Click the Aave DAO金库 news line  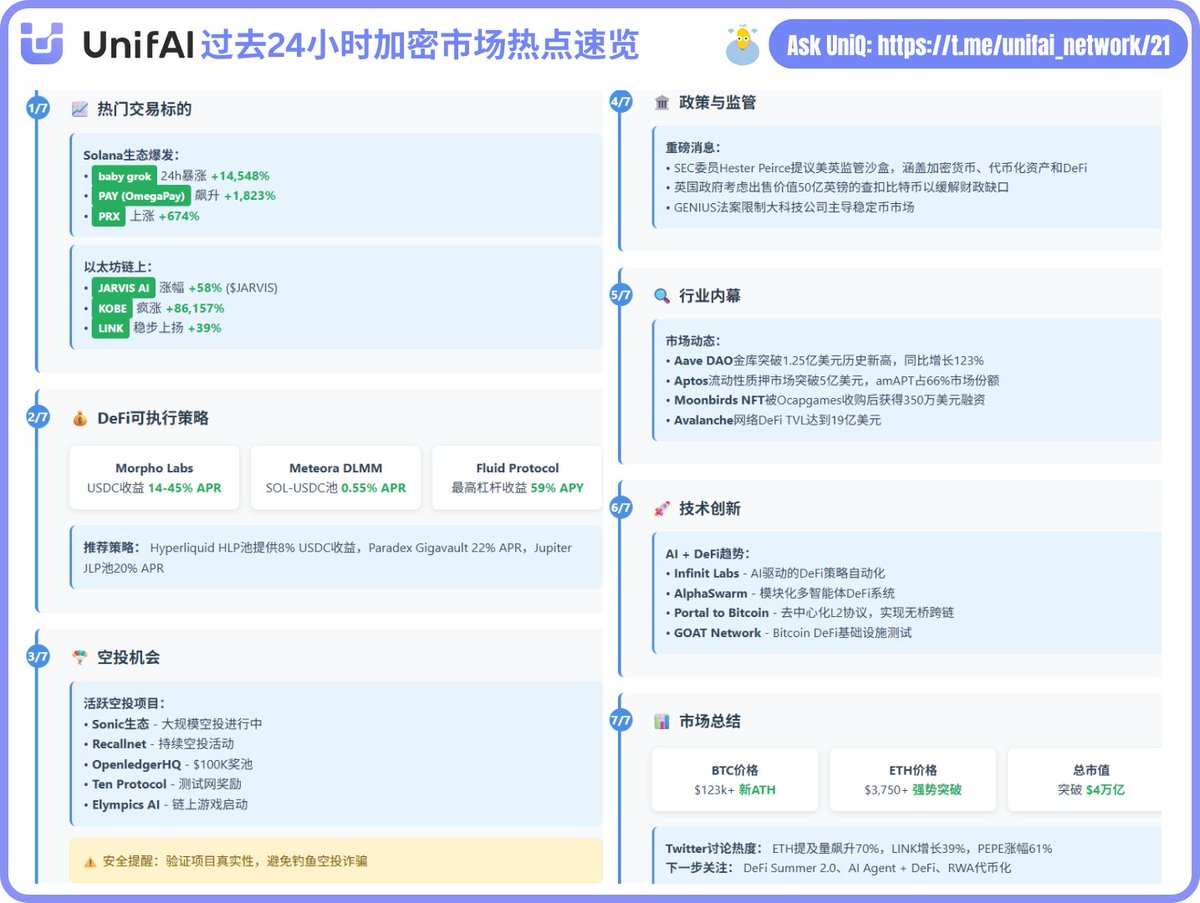point(825,361)
